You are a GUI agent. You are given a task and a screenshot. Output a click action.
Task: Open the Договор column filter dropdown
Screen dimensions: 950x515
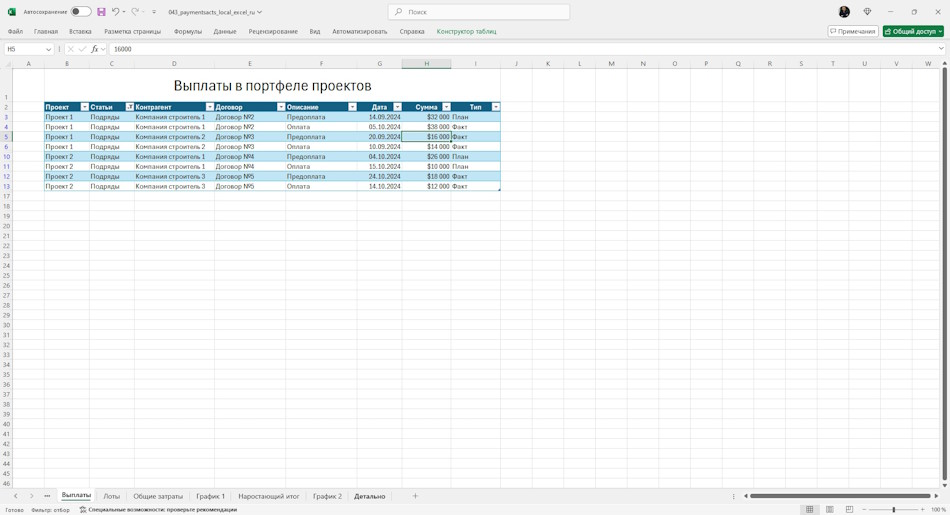281,107
